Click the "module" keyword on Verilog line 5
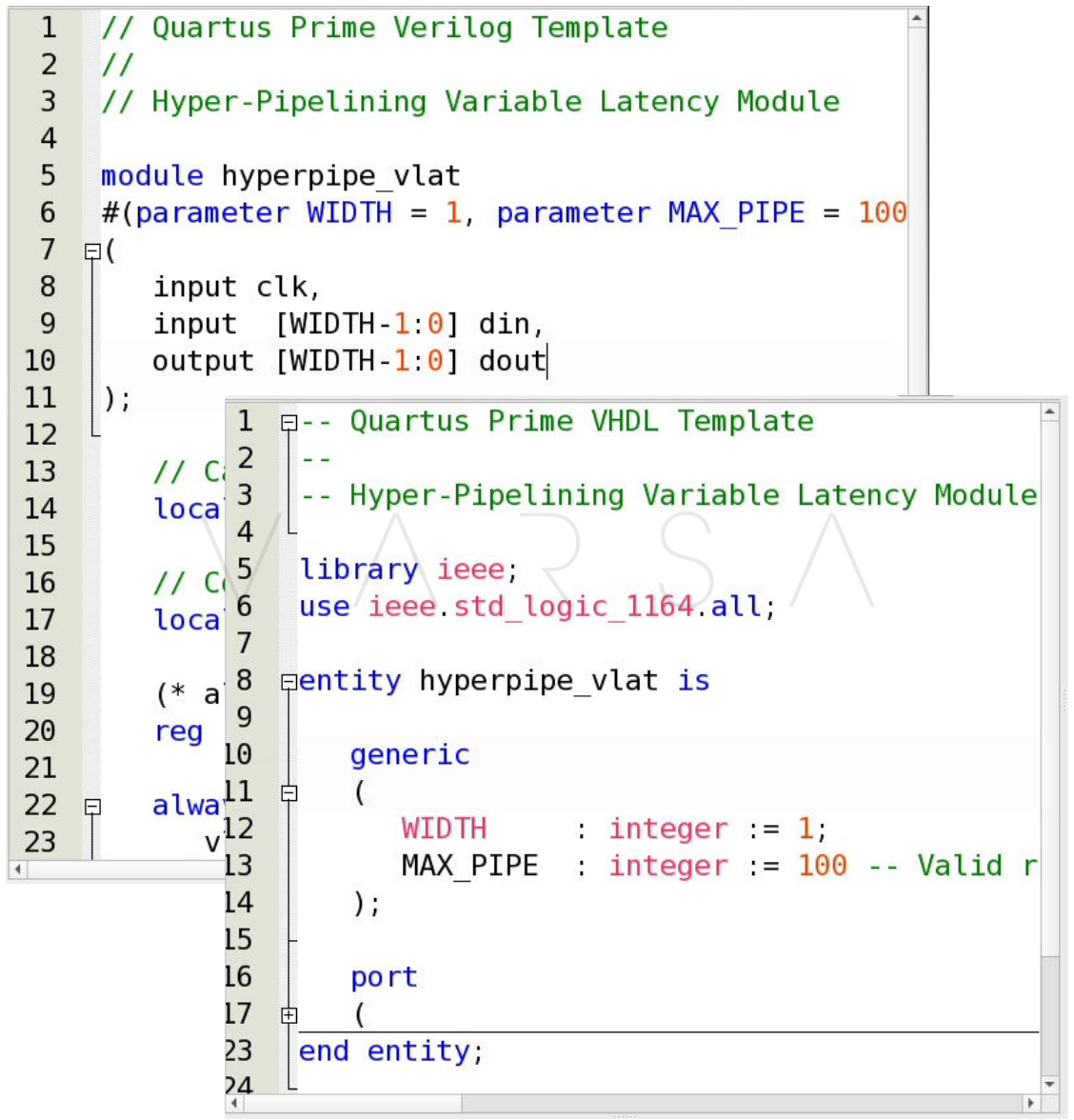This screenshot has width=1074, height=1120. tap(152, 175)
